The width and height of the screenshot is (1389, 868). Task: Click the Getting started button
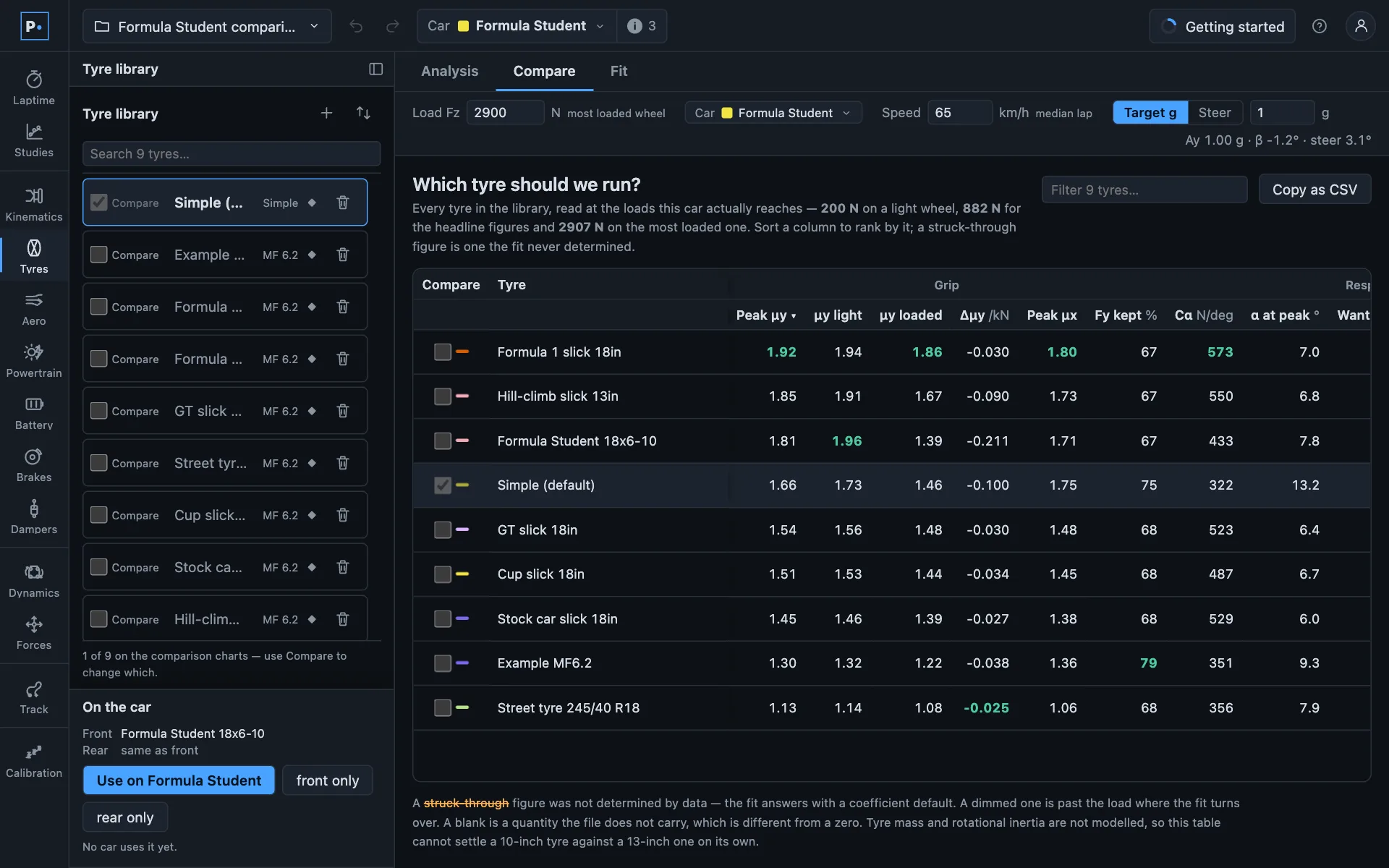(1222, 26)
